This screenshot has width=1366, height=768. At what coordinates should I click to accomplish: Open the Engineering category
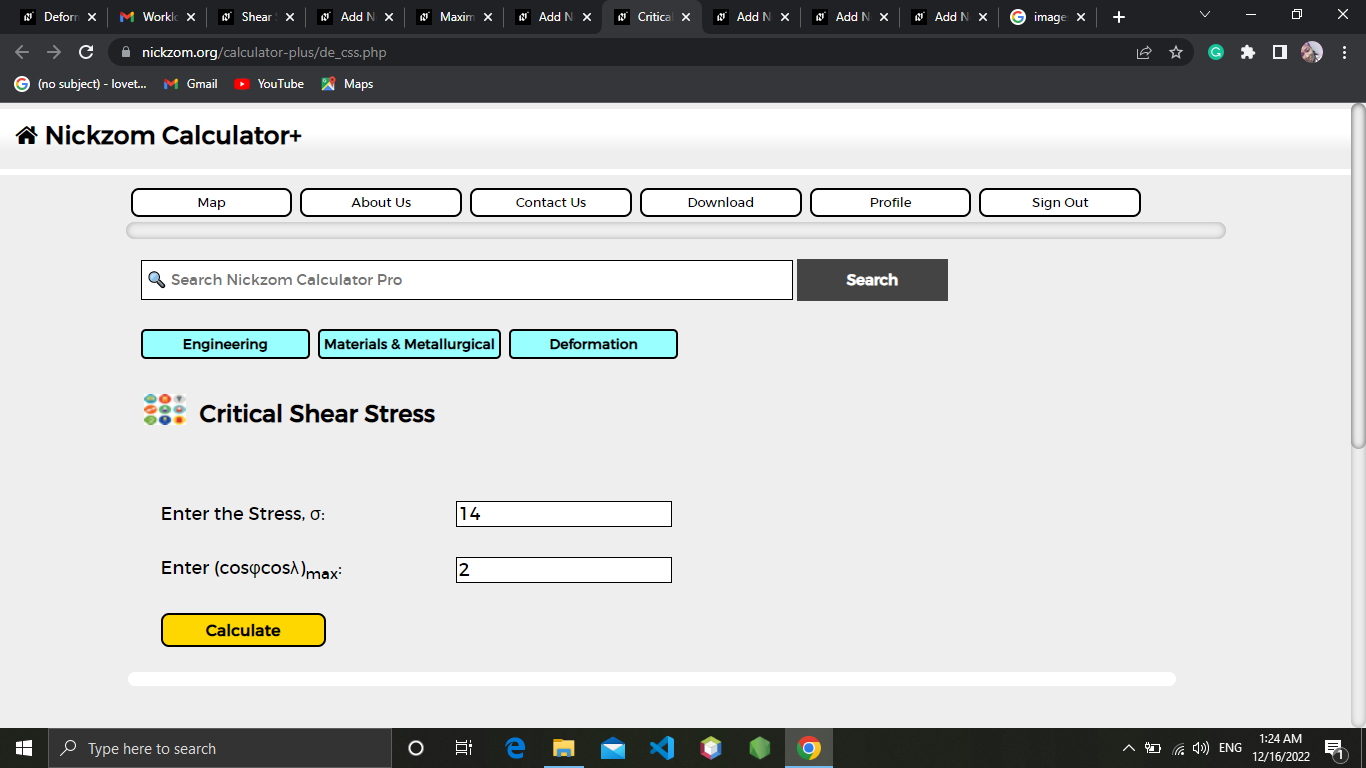(225, 344)
